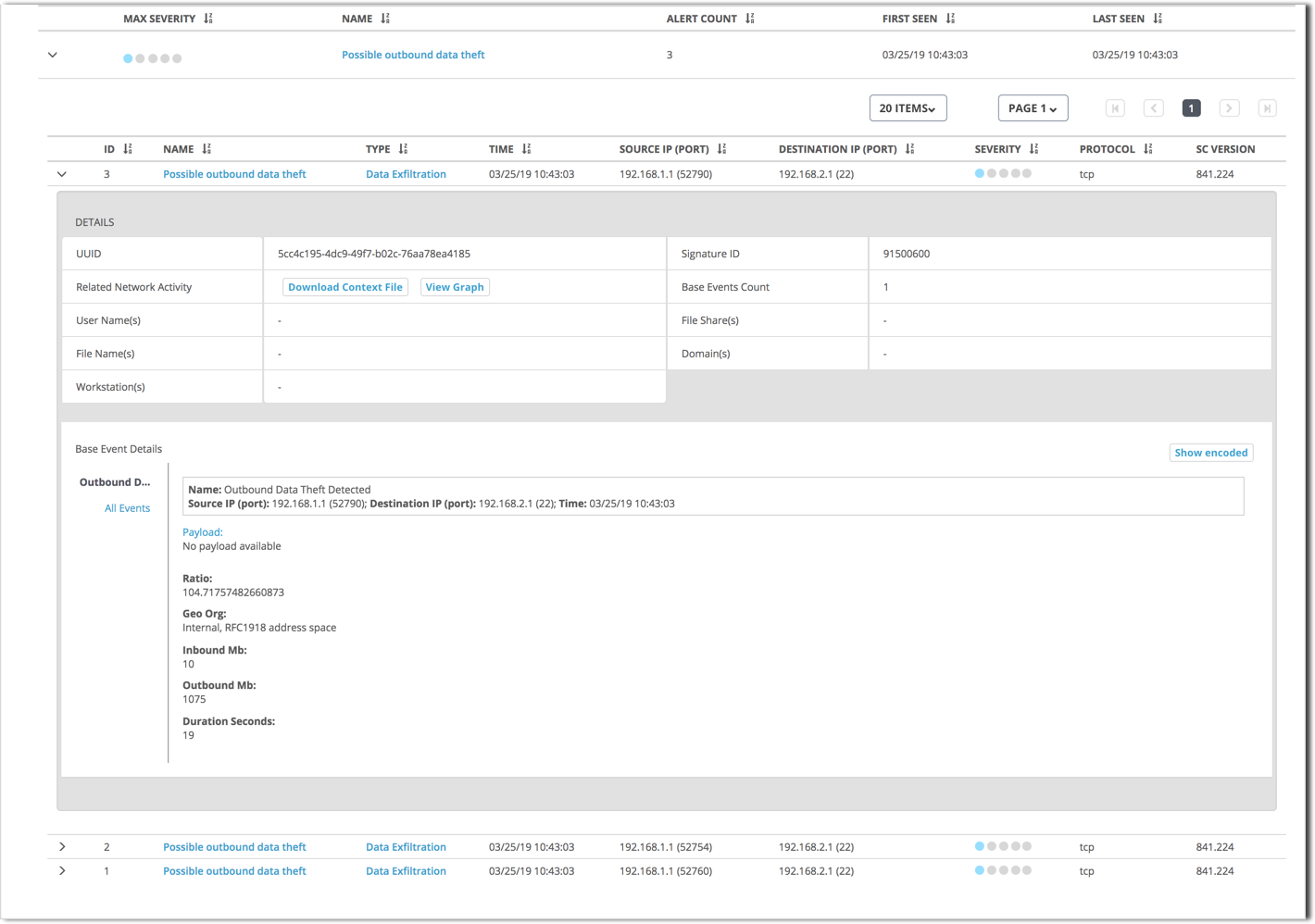Image resolution: width=1315 pixels, height=924 pixels.
Task: Sort by Destination IP (Port) icon
Action: point(909,149)
